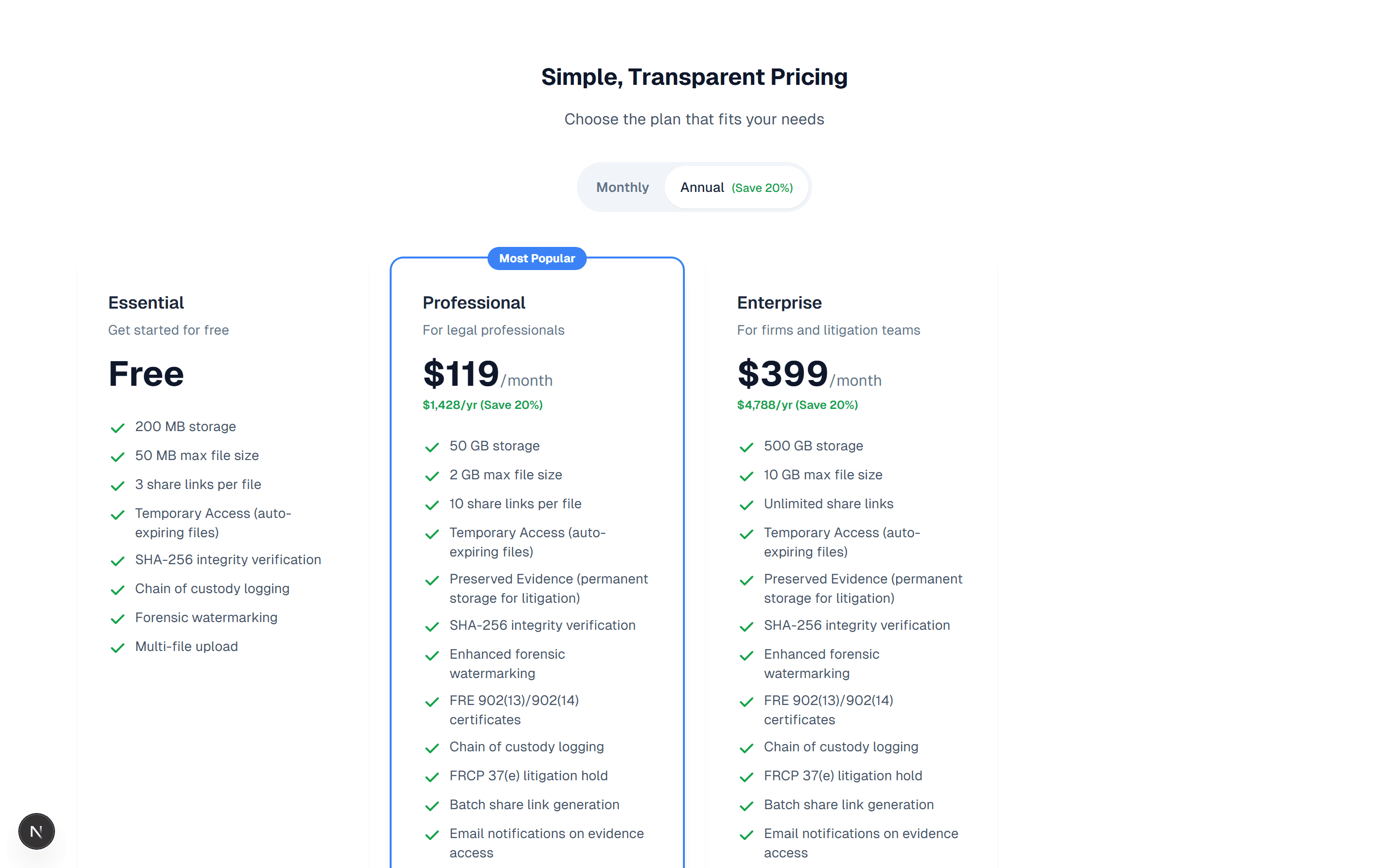Click the Simple, Transparent Pricing title

click(x=694, y=77)
